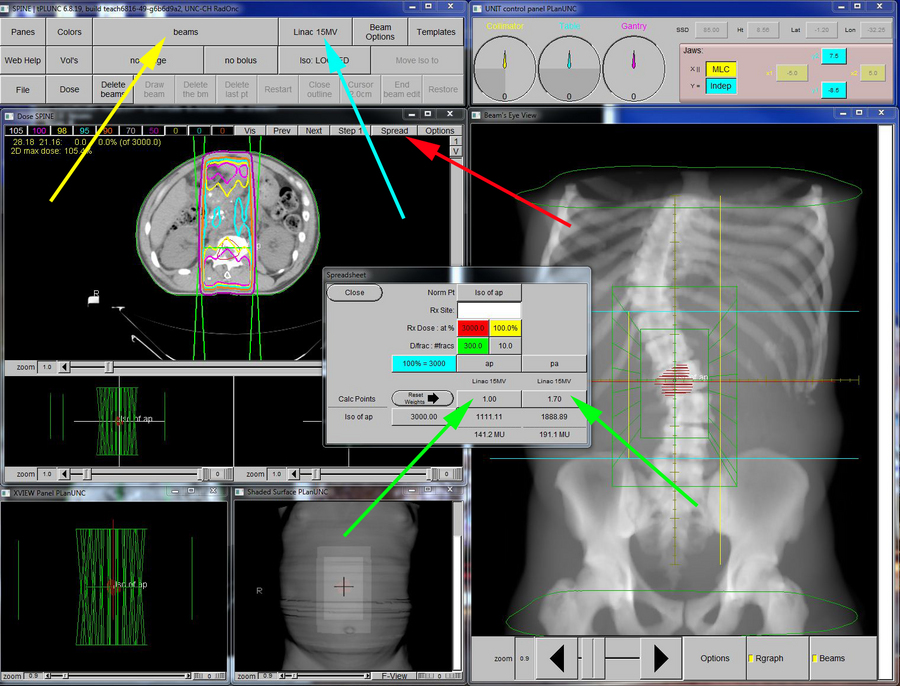Open the Linac 15MV machine selector
The width and height of the screenshot is (900, 686).
(x=315, y=31)
